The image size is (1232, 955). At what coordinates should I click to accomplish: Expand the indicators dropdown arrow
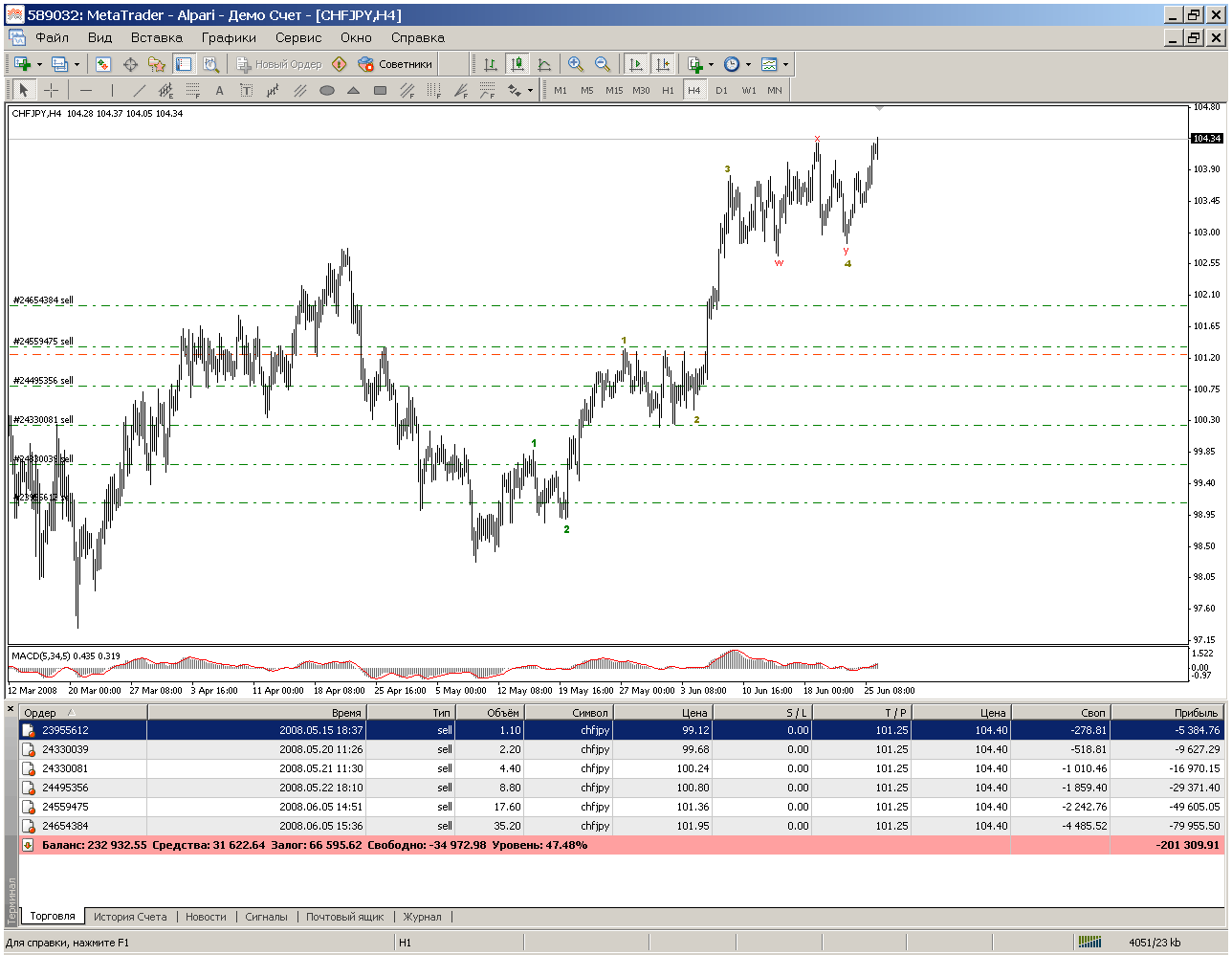(712, 64)
